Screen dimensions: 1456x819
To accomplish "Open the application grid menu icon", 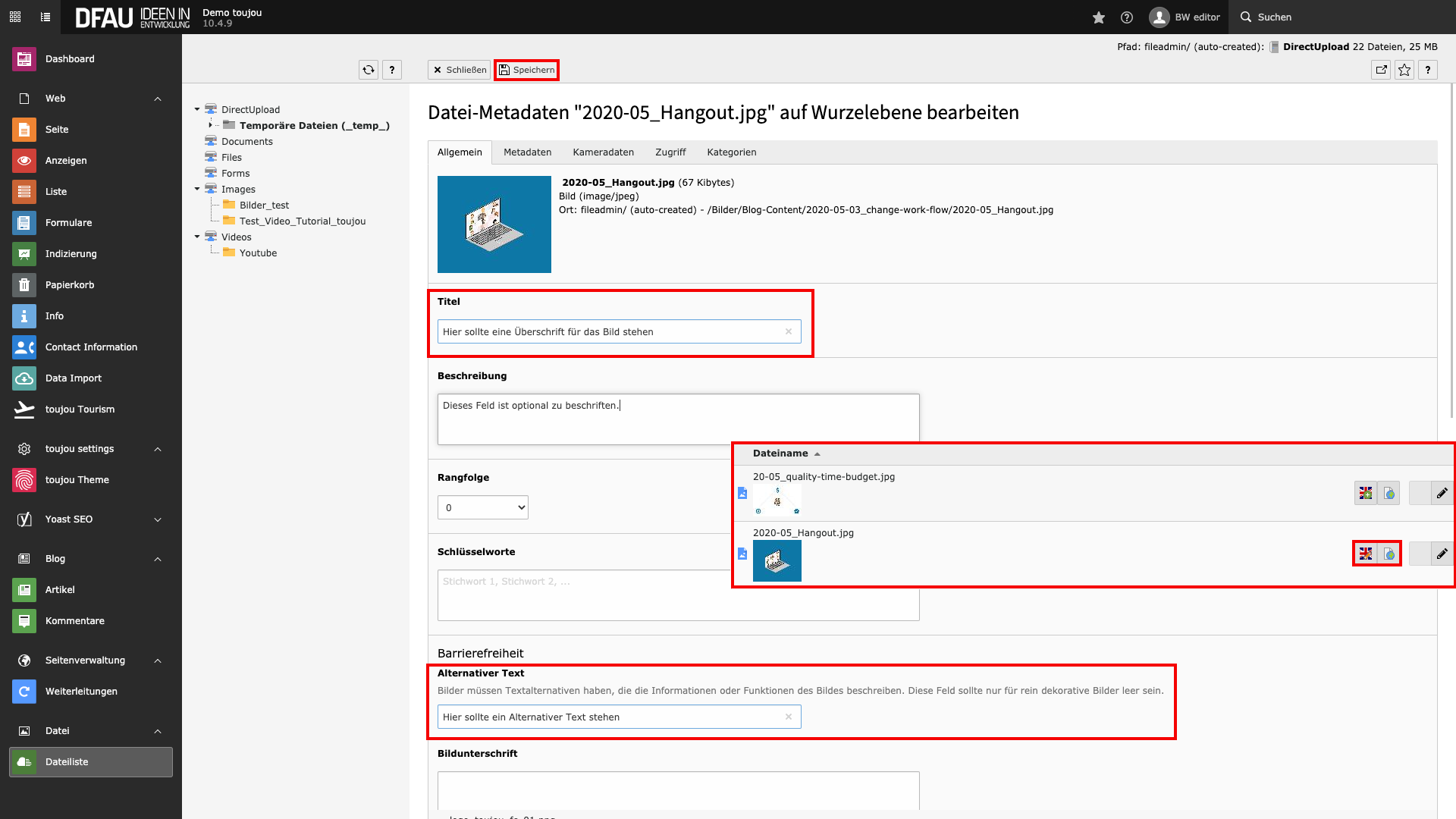I will point(15,17).
